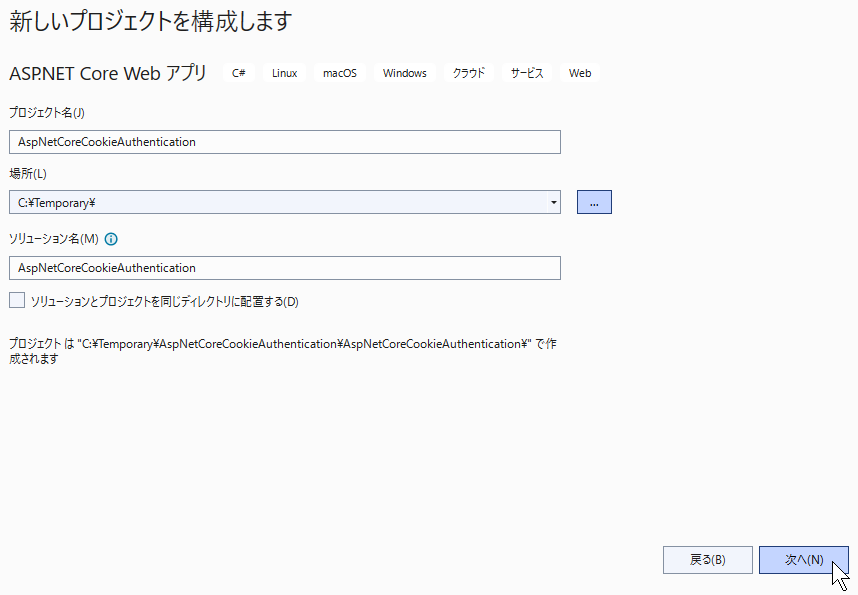
Task: Click the クラウド tag
Action: pos(469,73)
